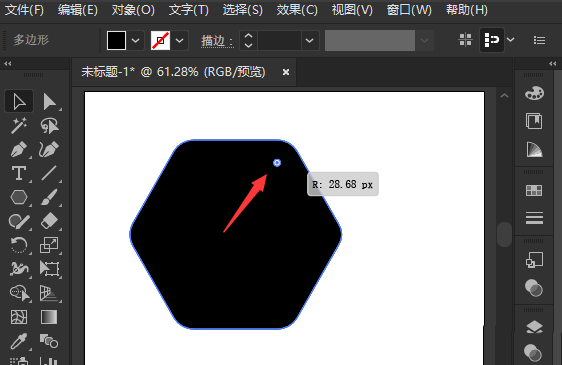Select the Rotate tool

(x=19, y=245)
